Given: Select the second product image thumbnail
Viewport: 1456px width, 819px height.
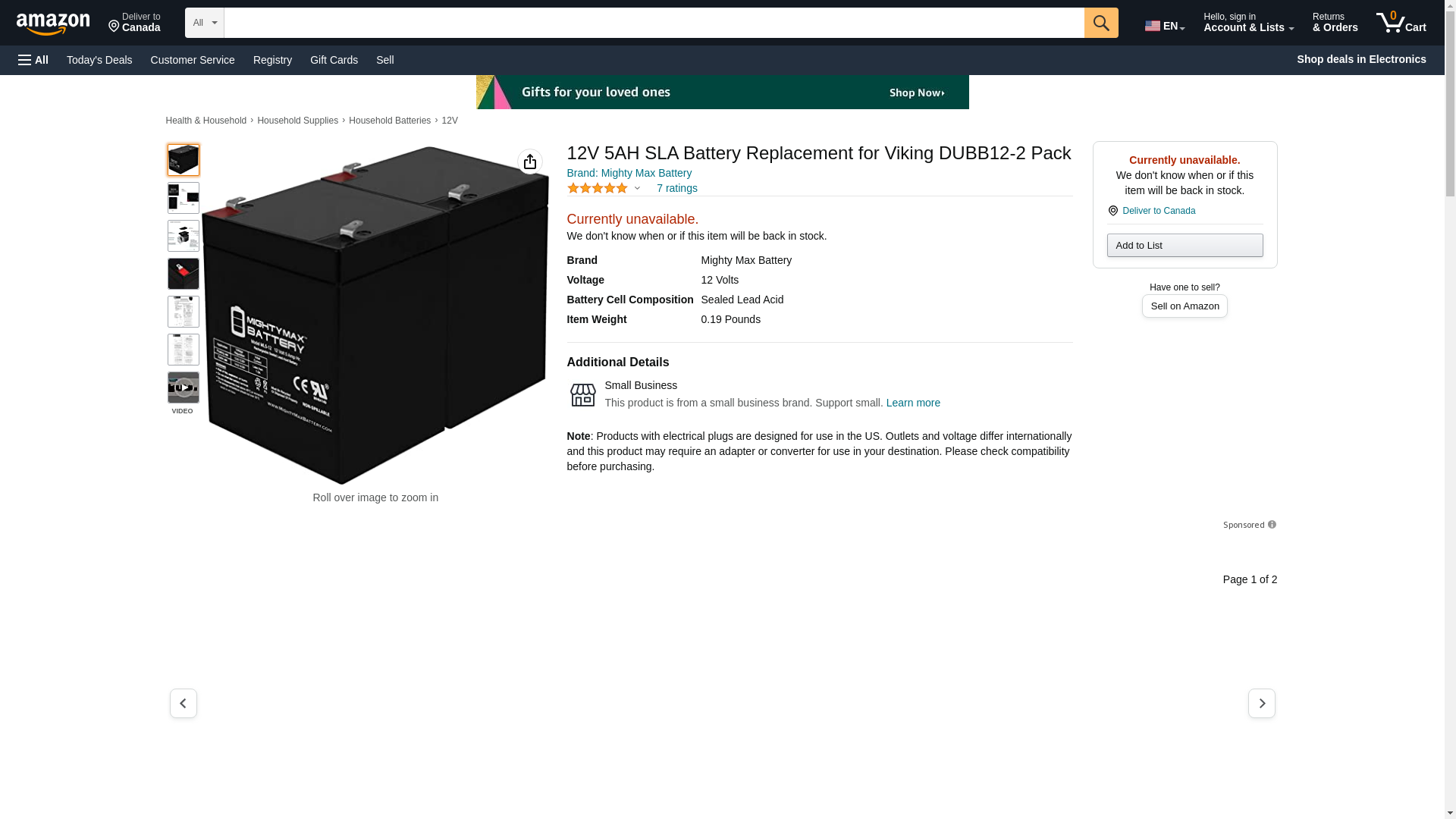Looking at the screenshot, I should (183, 198).
